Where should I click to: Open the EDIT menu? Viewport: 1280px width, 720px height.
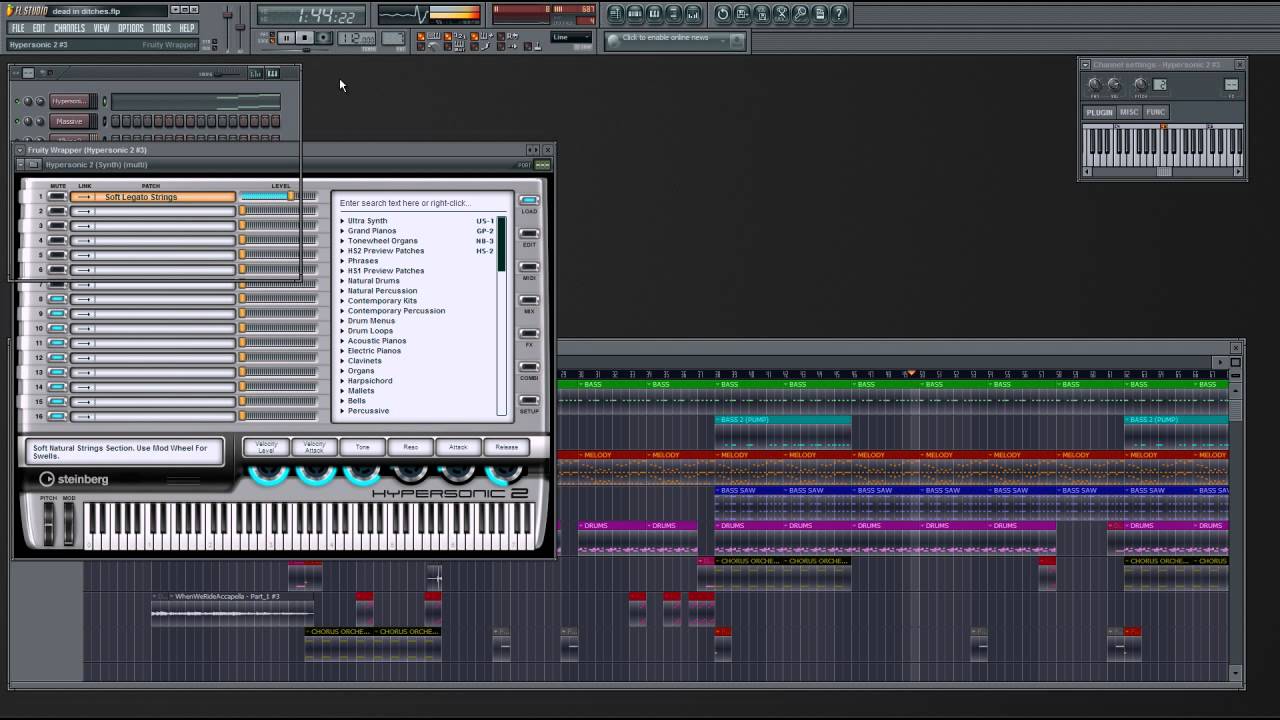pyautogui.click(x=39, y=28)
